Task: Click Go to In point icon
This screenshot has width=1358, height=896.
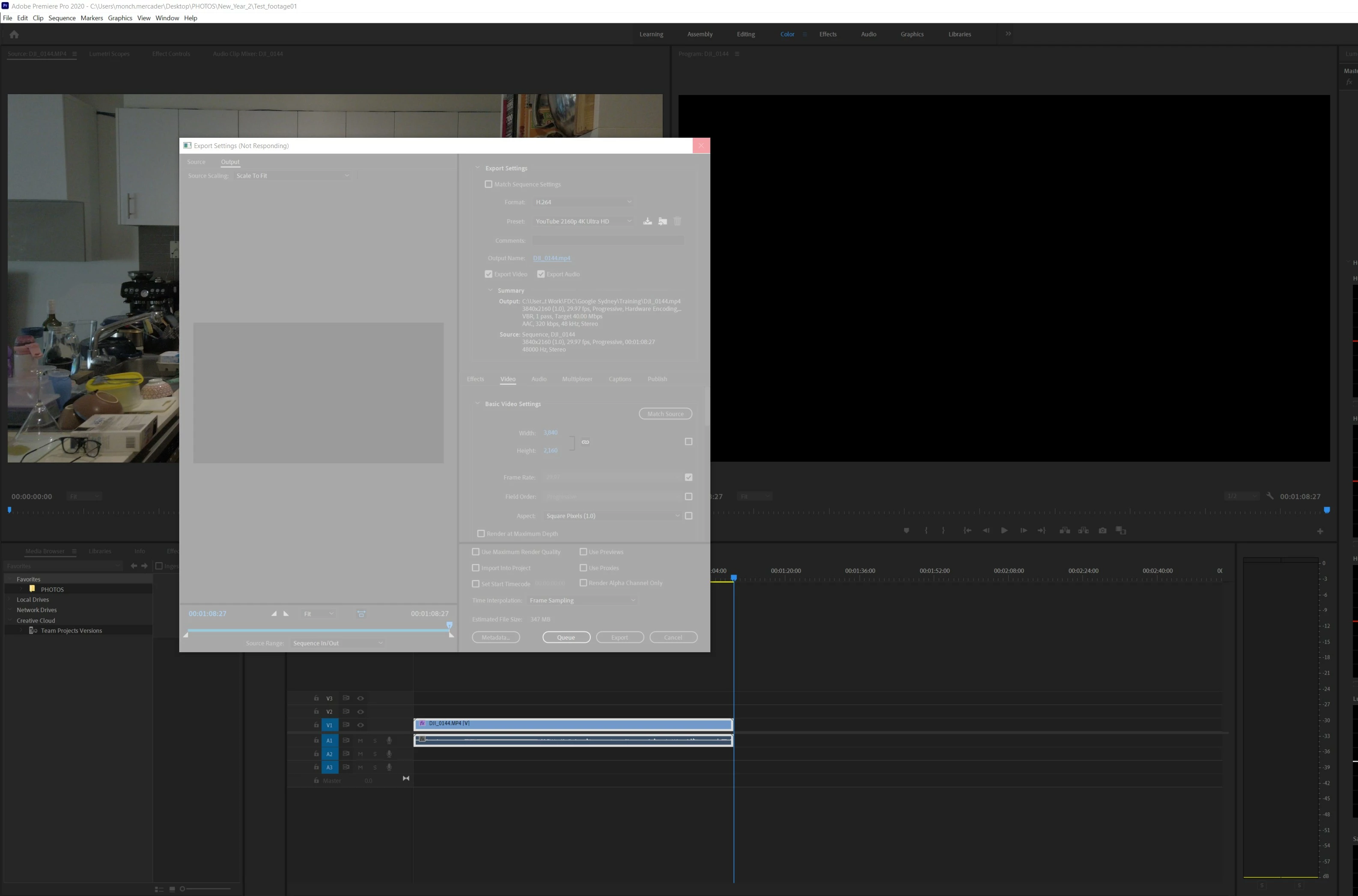Action: (x=967, y=531)
